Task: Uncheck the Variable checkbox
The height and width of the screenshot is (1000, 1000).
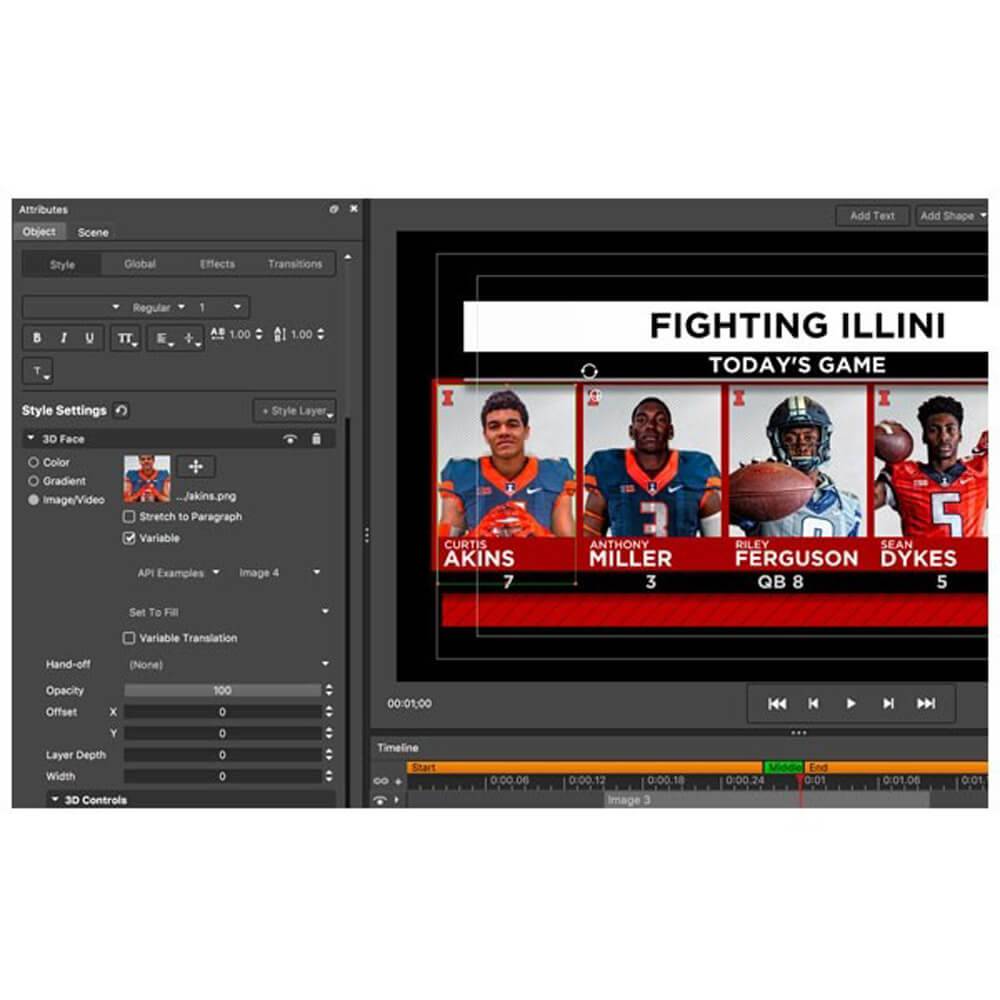Action: 129,538
